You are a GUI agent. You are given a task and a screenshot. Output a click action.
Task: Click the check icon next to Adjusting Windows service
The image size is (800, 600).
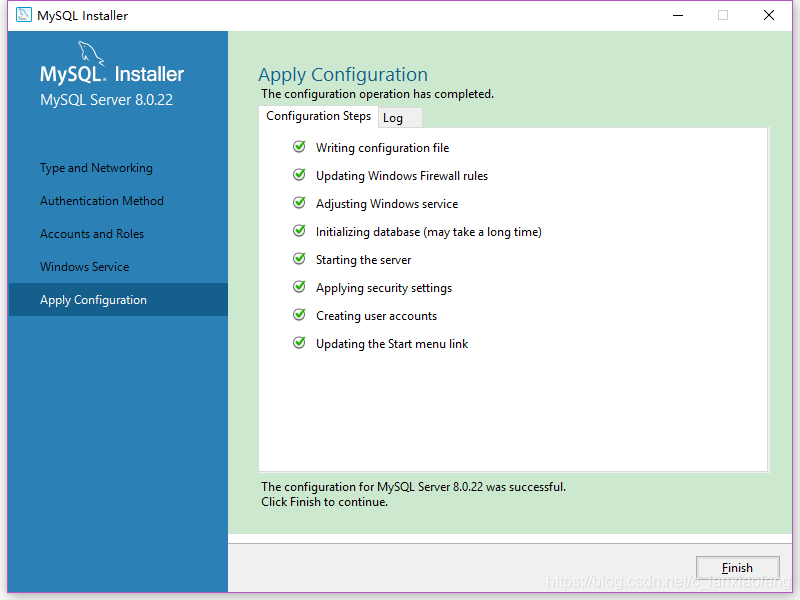pos(299,203)
